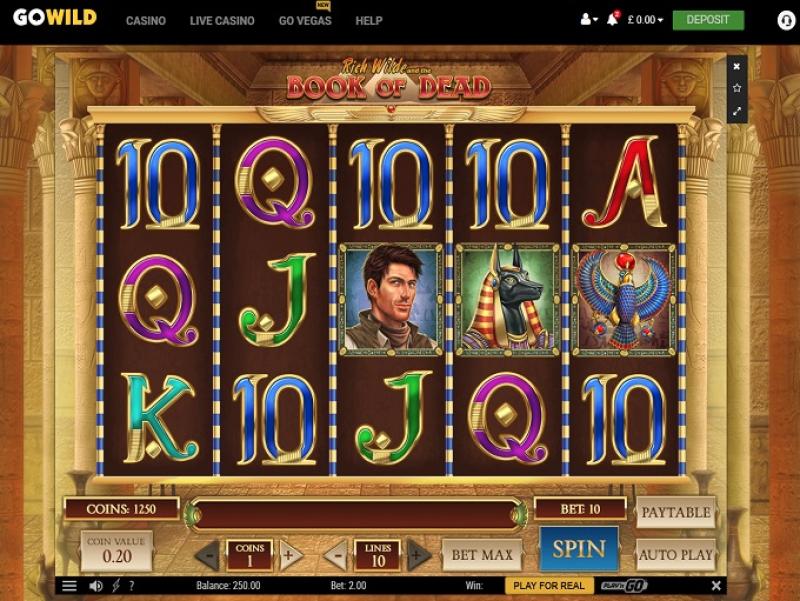Open the hamburger menu in game bar
The width and height of the screenshot is (800, 601).
[69, 586]
